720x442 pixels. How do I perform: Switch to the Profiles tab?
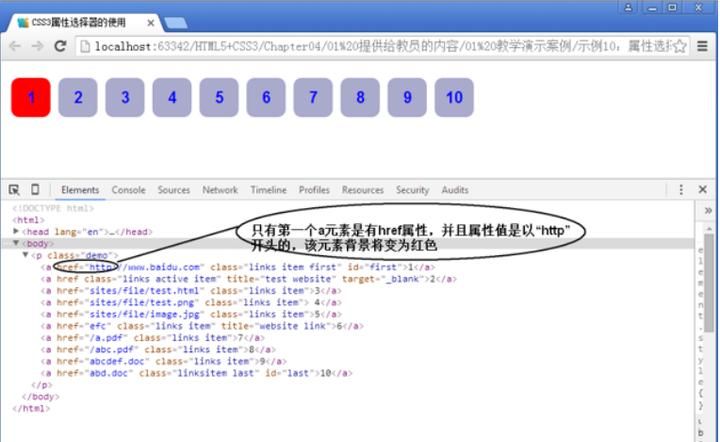coord(314,190)
